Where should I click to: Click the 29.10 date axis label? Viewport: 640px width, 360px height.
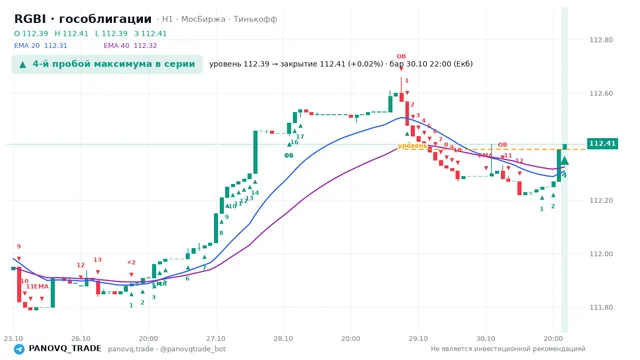point(418,338)
